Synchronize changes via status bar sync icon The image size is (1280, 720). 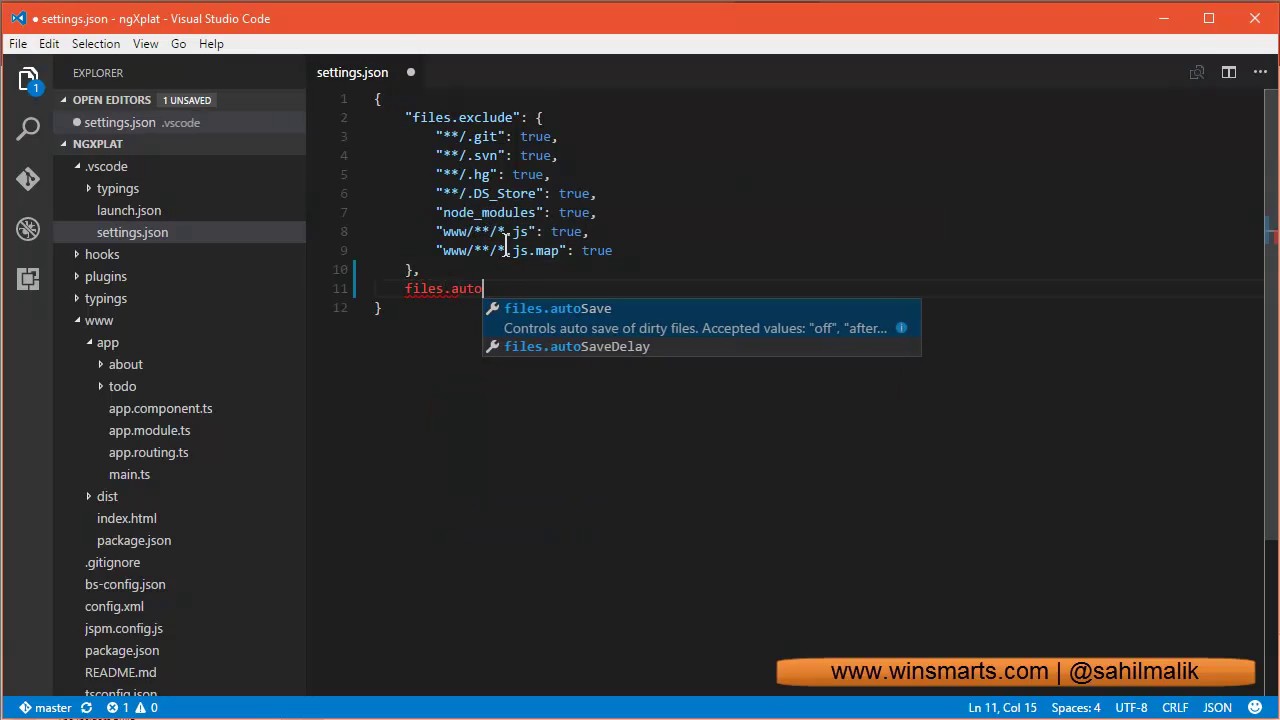[86, 708]
